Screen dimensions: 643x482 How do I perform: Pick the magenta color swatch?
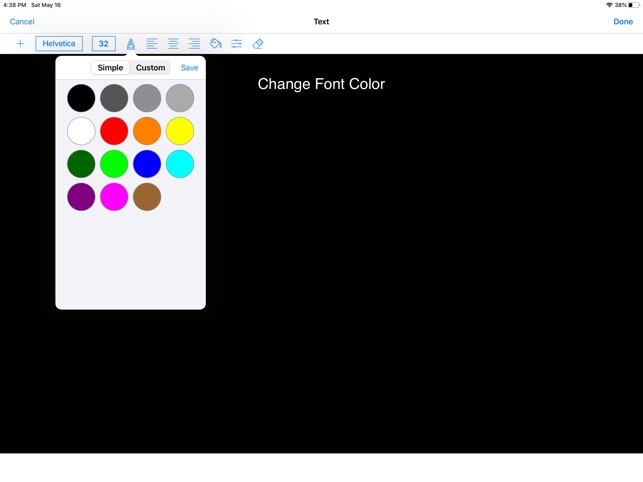coord(114,197)
